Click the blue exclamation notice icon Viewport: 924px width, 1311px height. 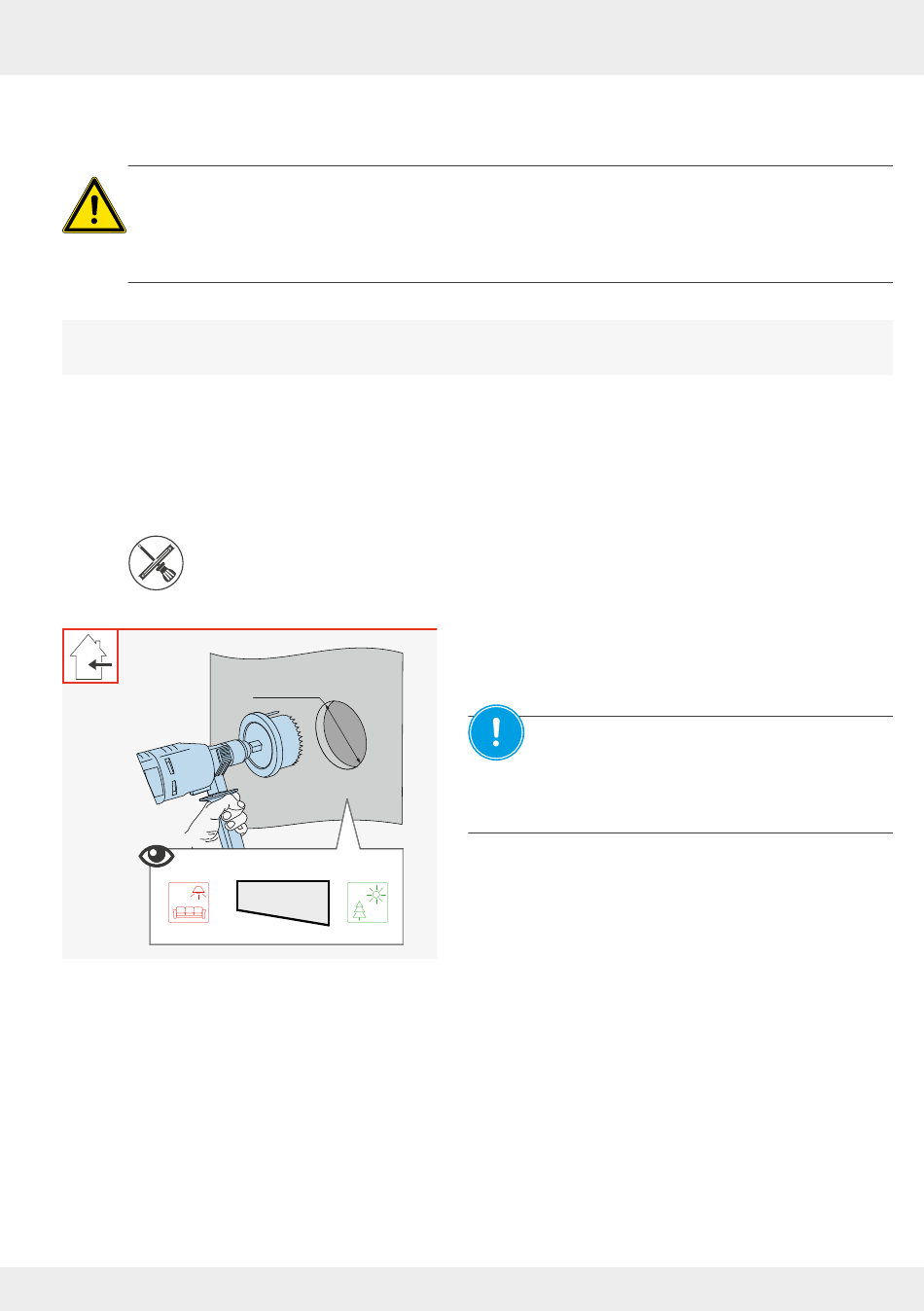[496, 731]
